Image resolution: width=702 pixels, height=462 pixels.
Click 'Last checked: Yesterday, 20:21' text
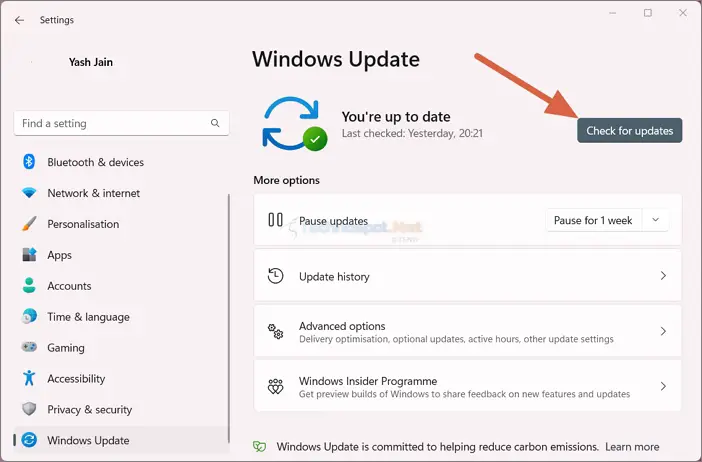pos(412,133)
